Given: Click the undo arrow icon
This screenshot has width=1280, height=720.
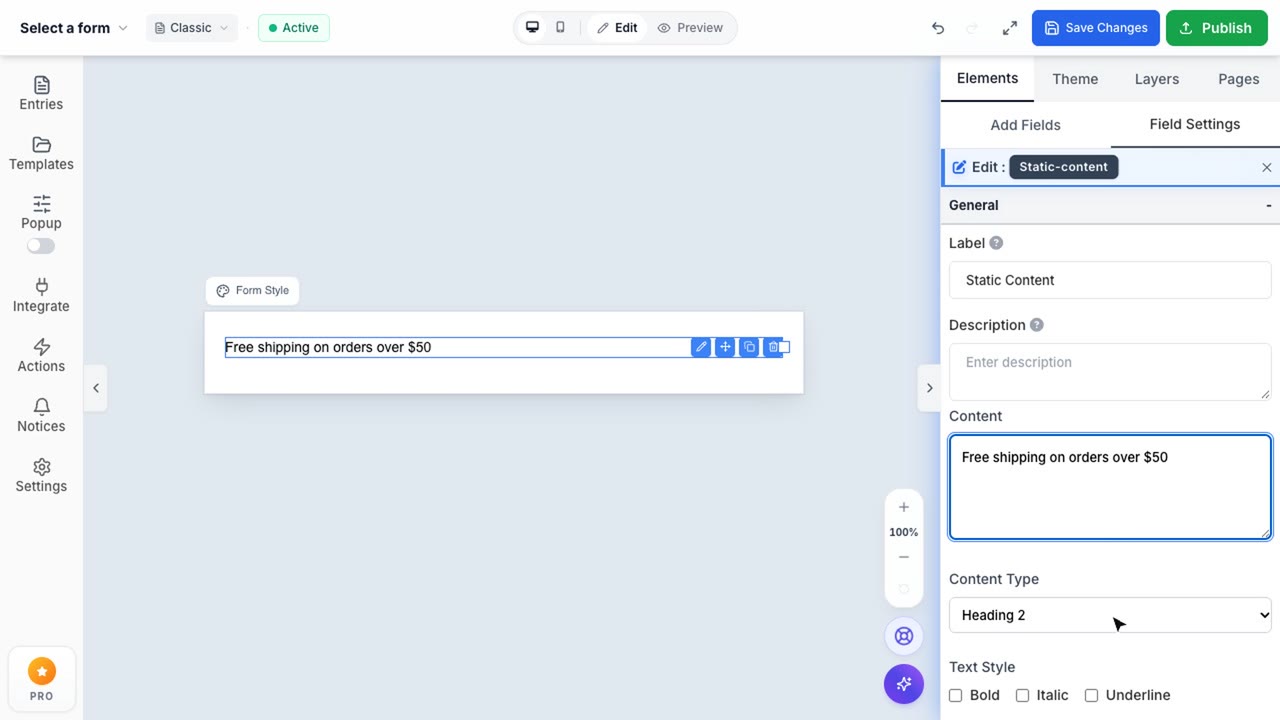Looking at the screenshot, I should tap(937, 28).
